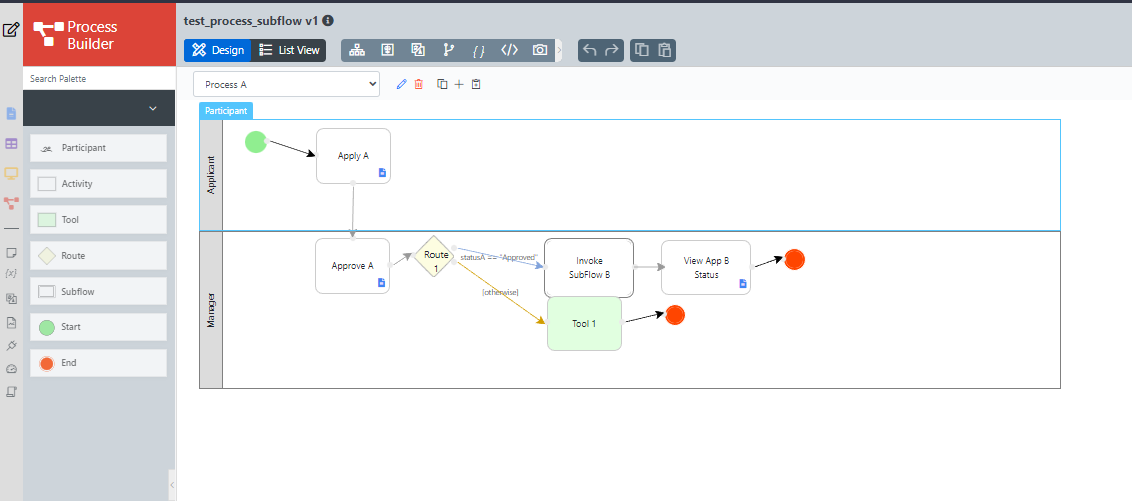Delete Process A with the red trash icon
The height and width of the screenshot is (501, 1132).
(x=419, y=84)
